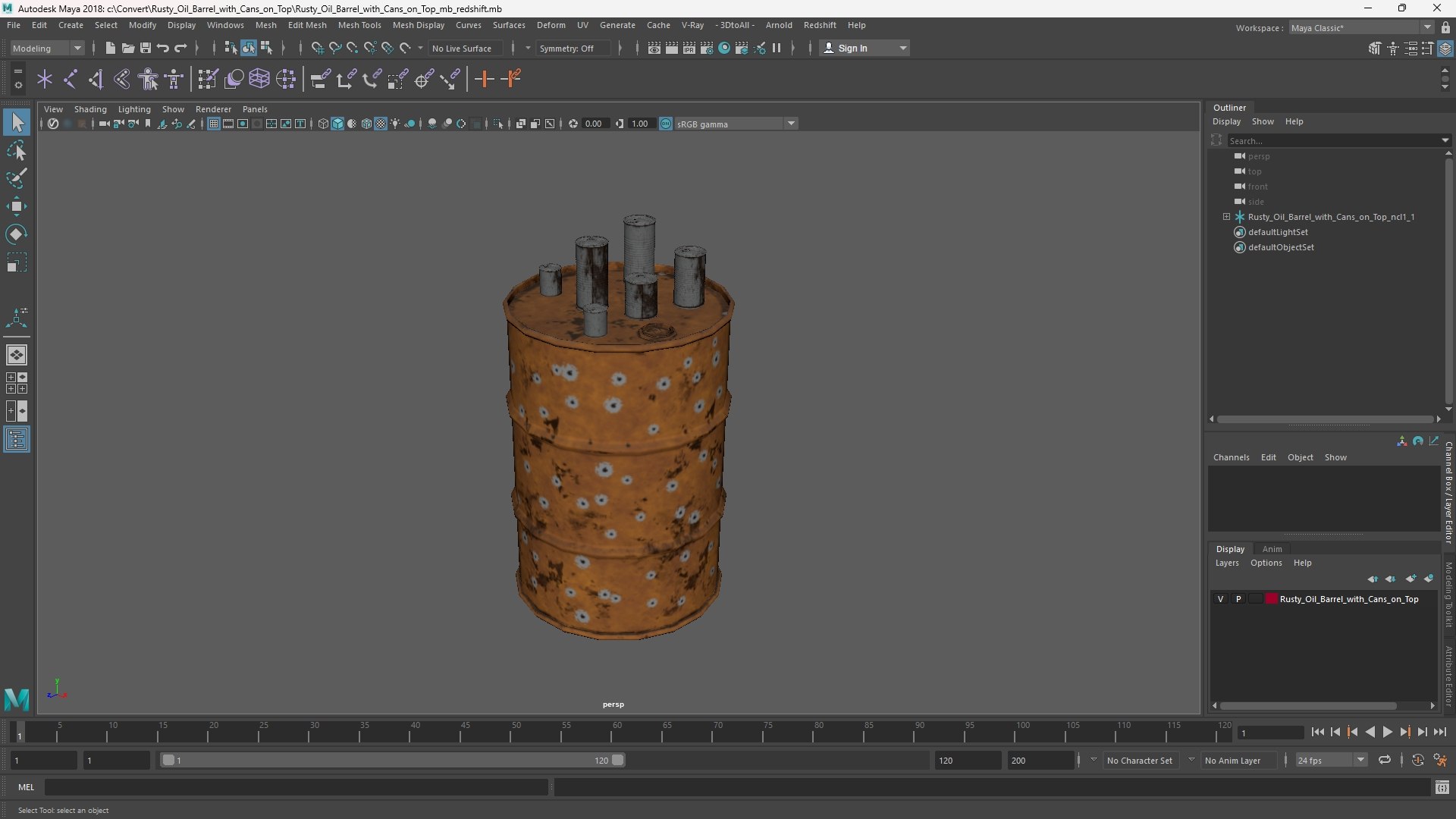
Task: Play the animation forwards
Action: (1387, 732)
